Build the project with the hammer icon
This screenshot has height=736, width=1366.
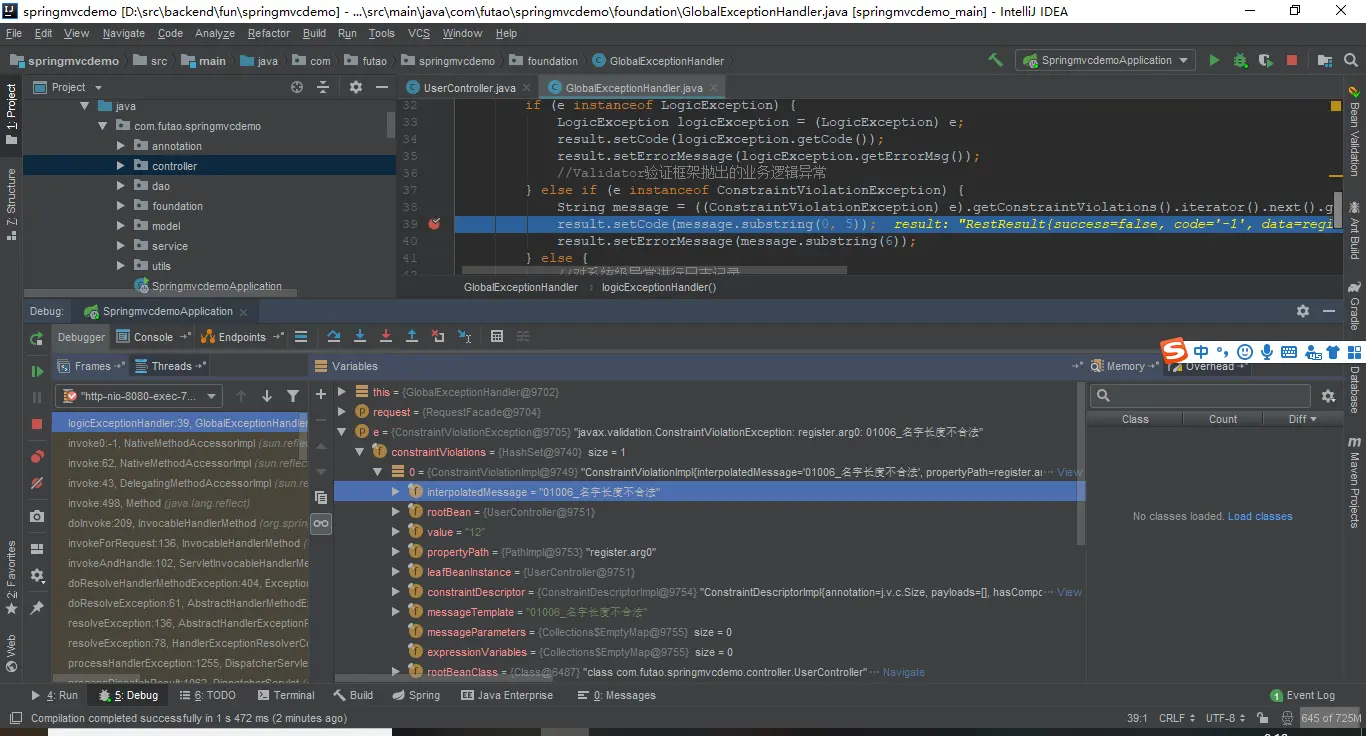(995, 60)
